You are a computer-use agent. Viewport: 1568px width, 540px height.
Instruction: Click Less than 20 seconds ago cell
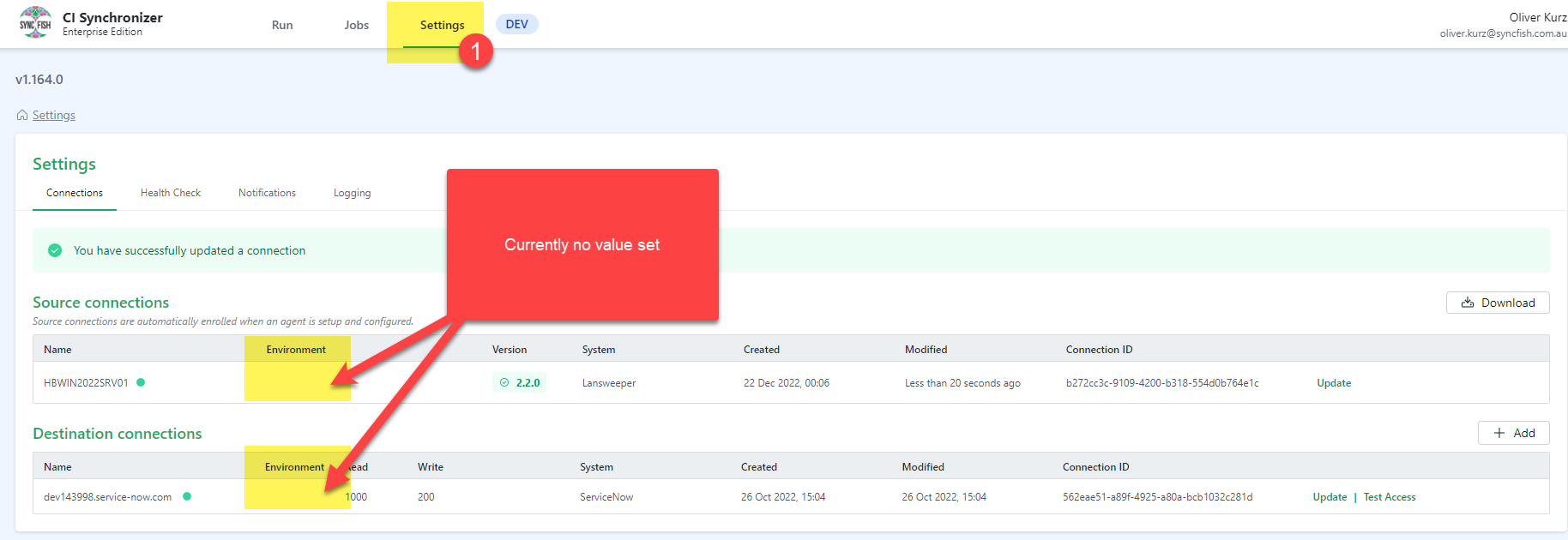[x=962, y=383]
